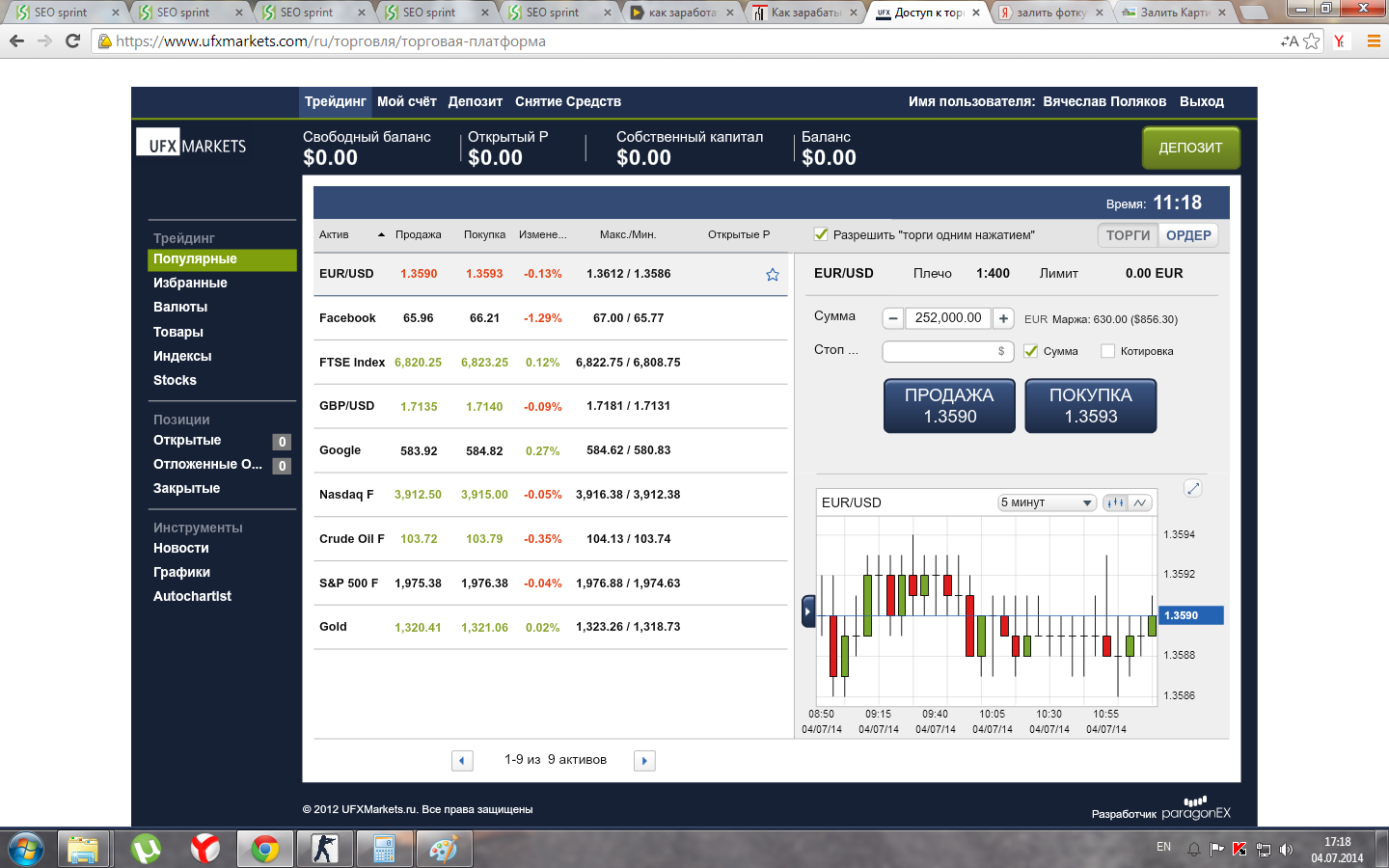Viewport: 1389px width, 868px height.
Task: Open uTorrent from the taskbar
Action: [146, 849]
